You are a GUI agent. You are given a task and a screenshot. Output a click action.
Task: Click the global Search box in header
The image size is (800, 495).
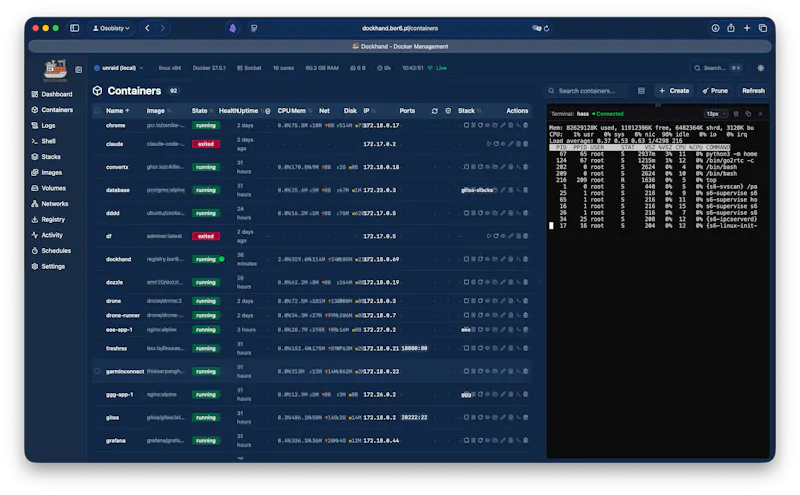[x=717, y=68]
